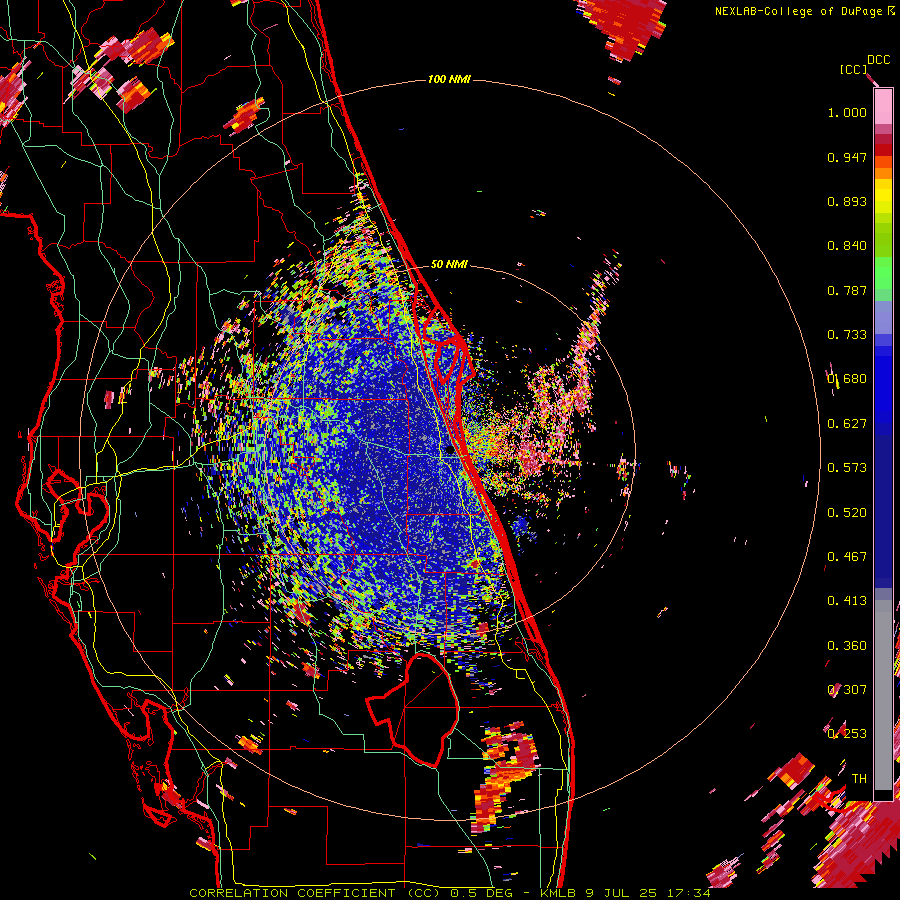
Task: Click the 9 JUL 25 date text
Action: 622,893
